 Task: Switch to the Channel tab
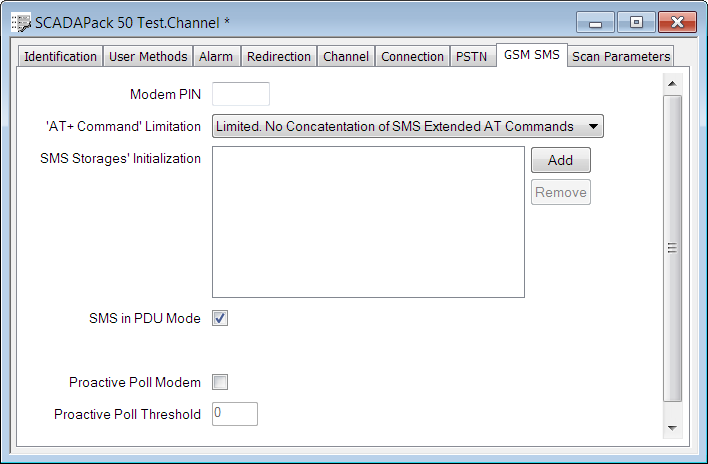[346, 57]
